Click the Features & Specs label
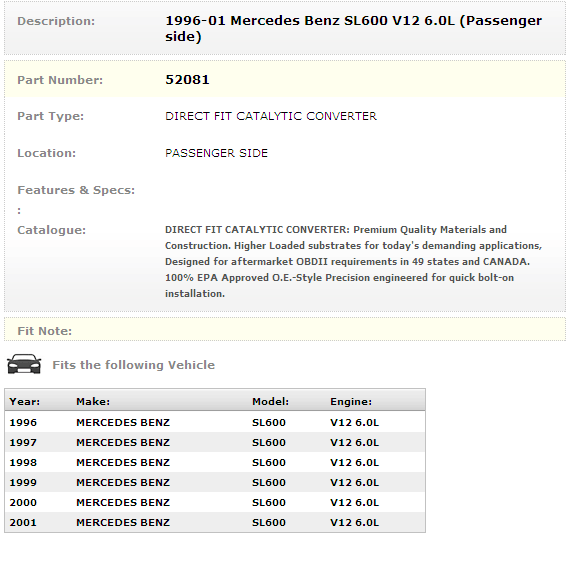 (76, 190)
